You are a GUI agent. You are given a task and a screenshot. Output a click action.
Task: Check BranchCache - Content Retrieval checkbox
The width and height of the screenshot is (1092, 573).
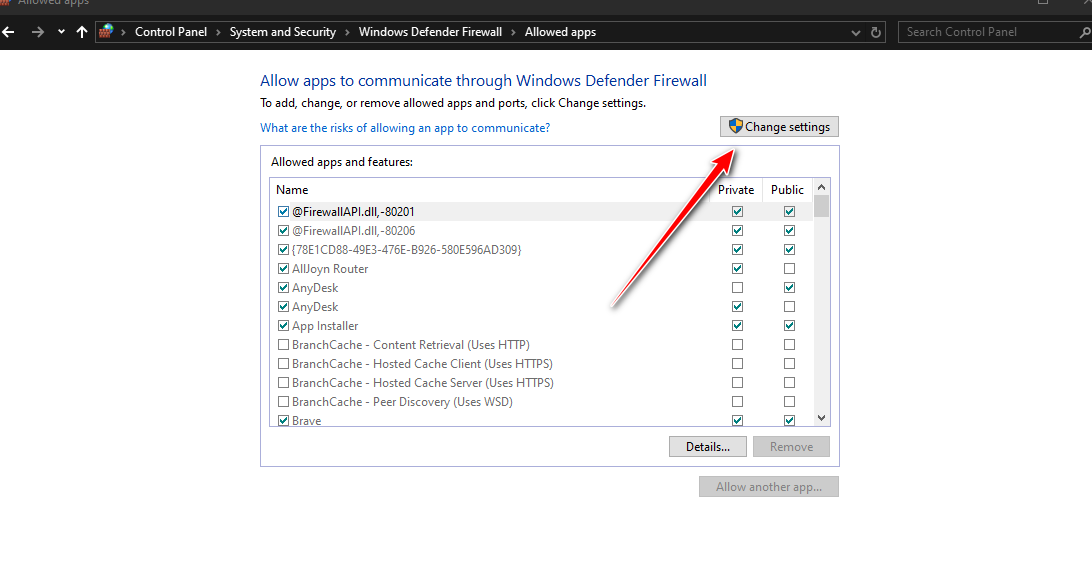(284, 345)
